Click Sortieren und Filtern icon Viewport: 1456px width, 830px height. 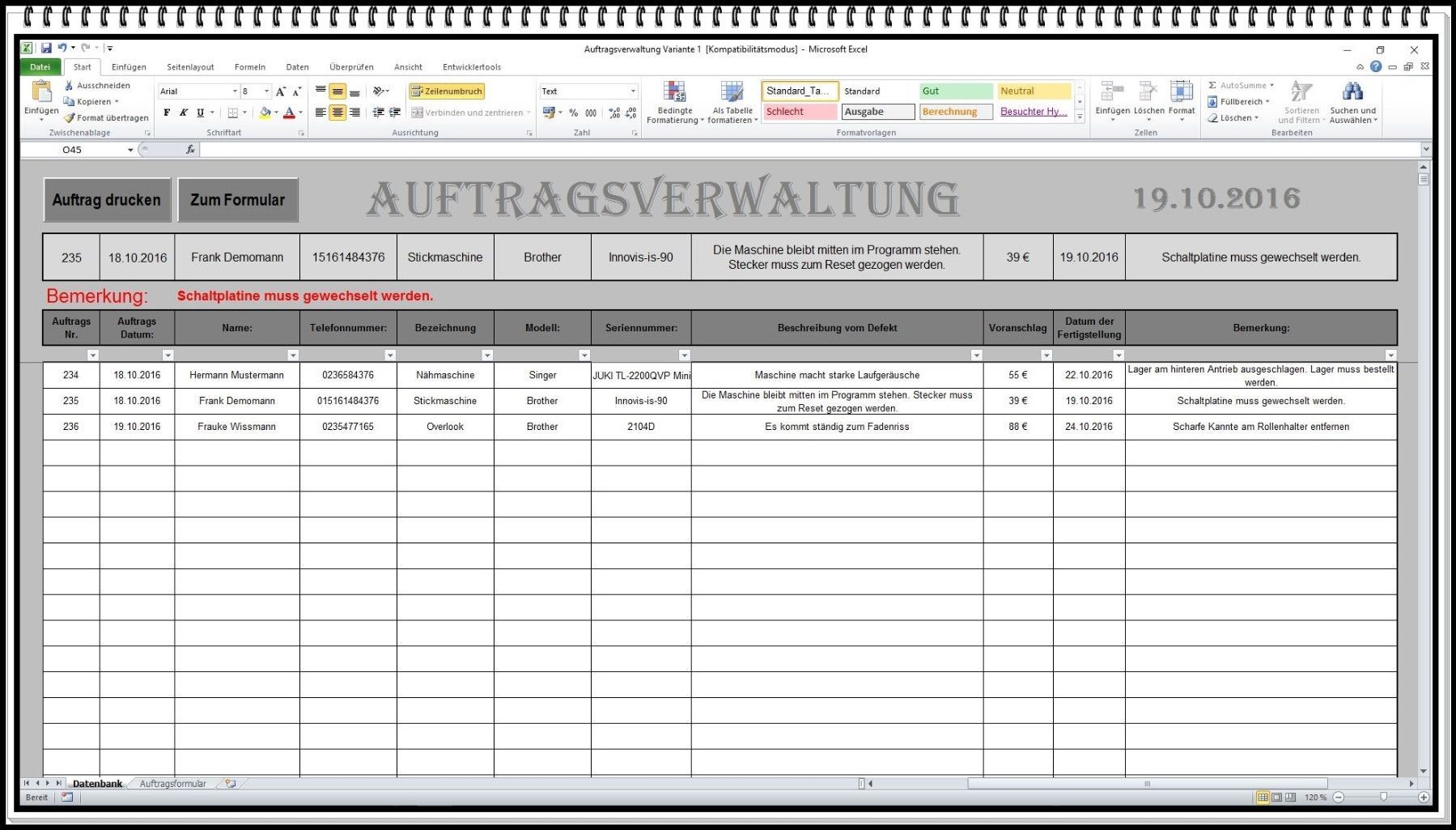(x=1301, y=92)
